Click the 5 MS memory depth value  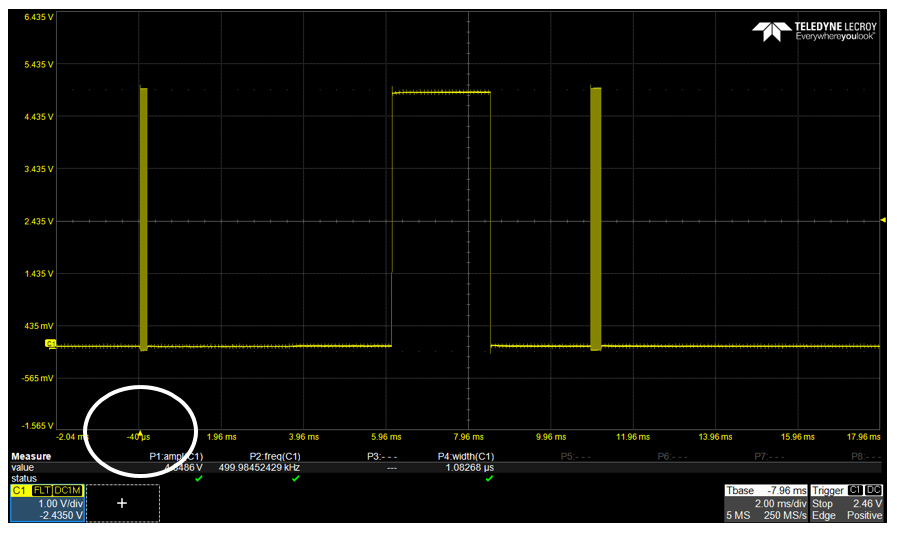click(738, 515)
